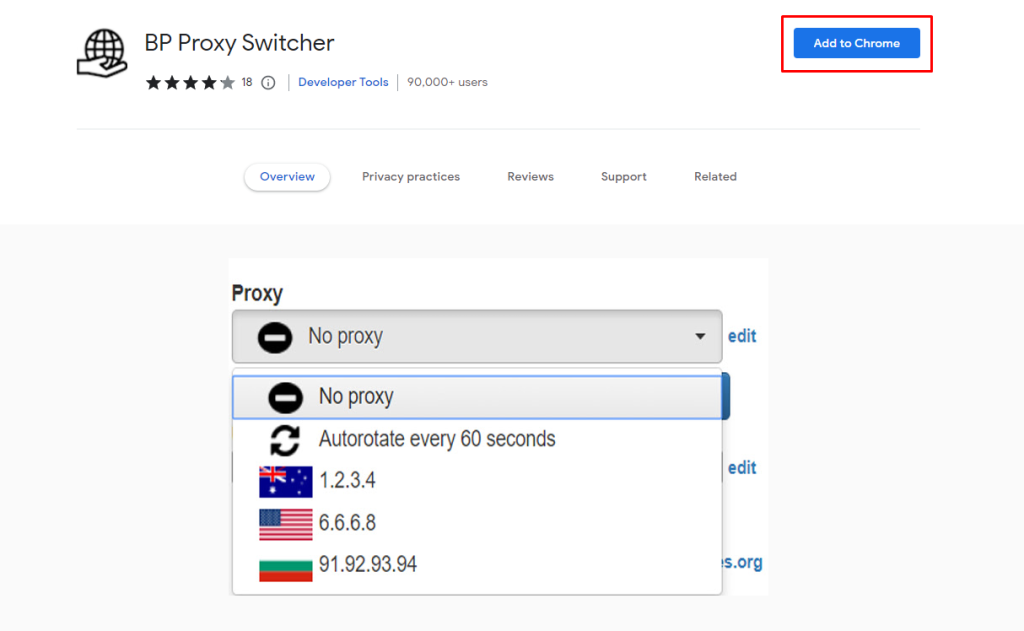The image size is (1024, 631).
Task: Return to the Overview tab
Action: [287, 176]
